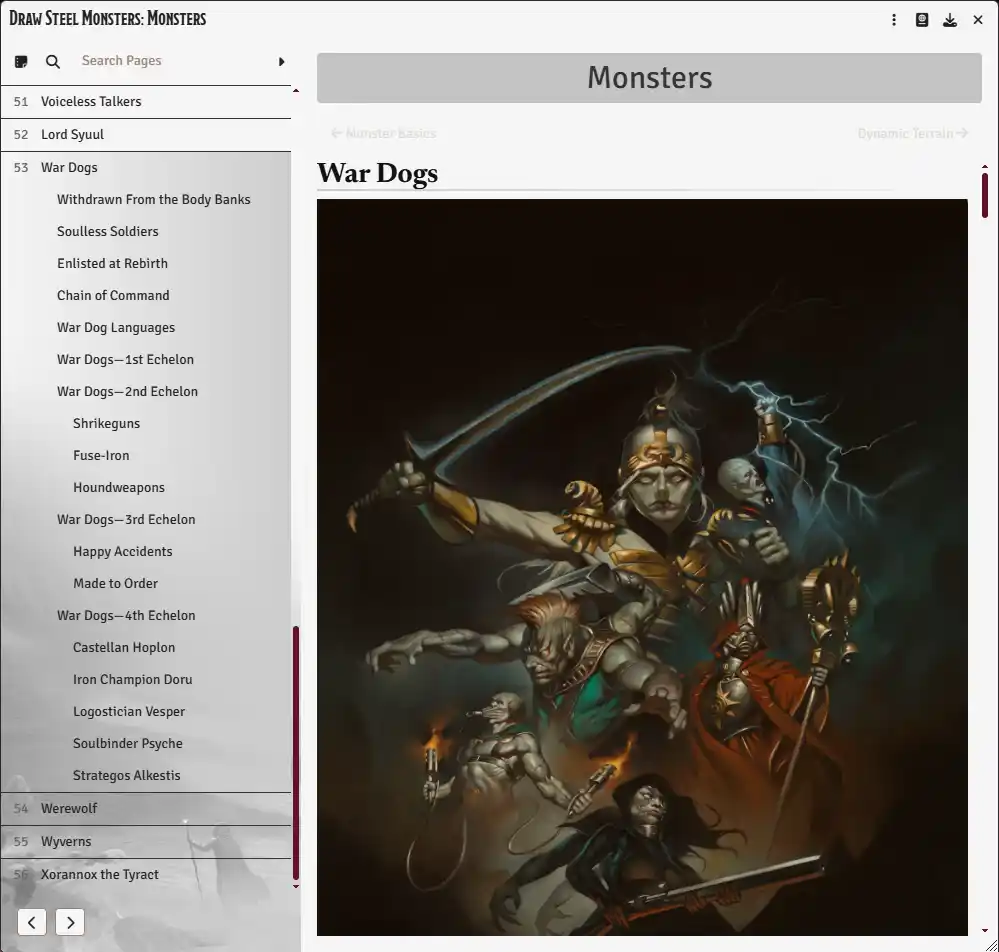This screenshot has height=952, width=999.
Task: Go forward using the right arrow button
Action: click(x=69, y=922)
